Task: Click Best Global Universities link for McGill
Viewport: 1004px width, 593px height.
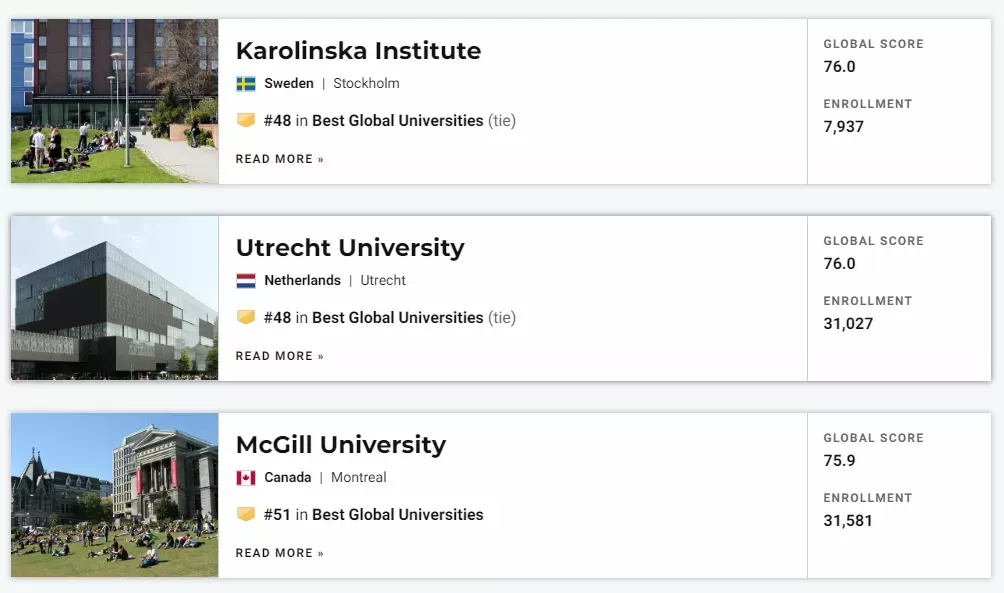Action: tap(398, 514)
